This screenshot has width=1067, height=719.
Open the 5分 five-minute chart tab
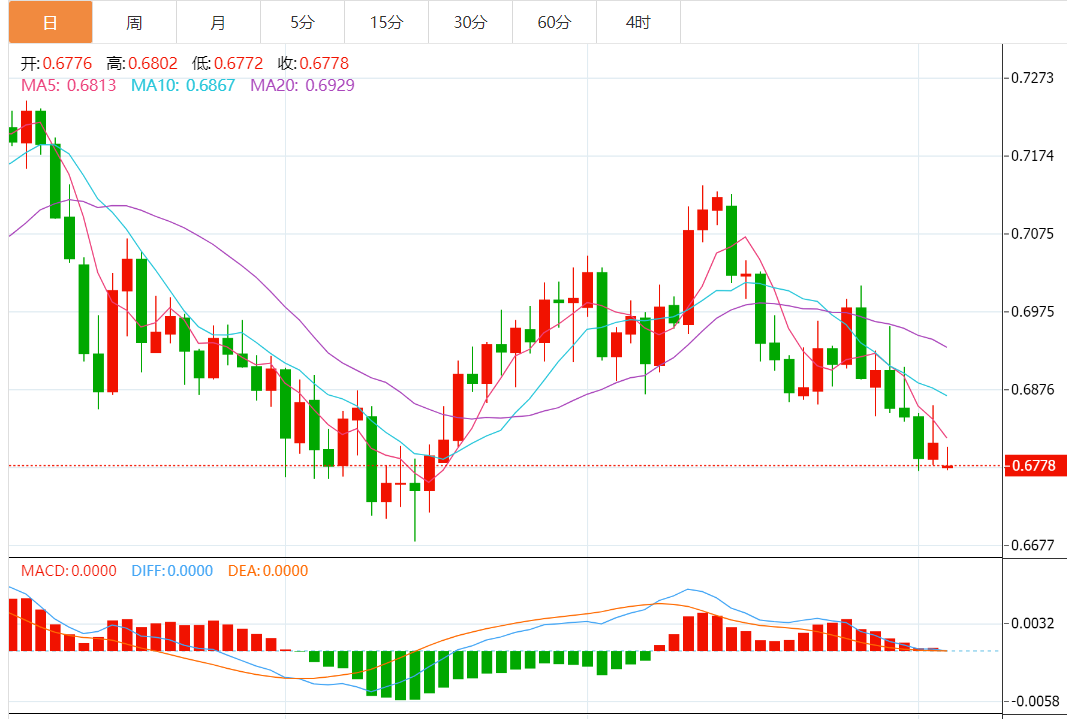pyautogui.click(x=302, y=22)
